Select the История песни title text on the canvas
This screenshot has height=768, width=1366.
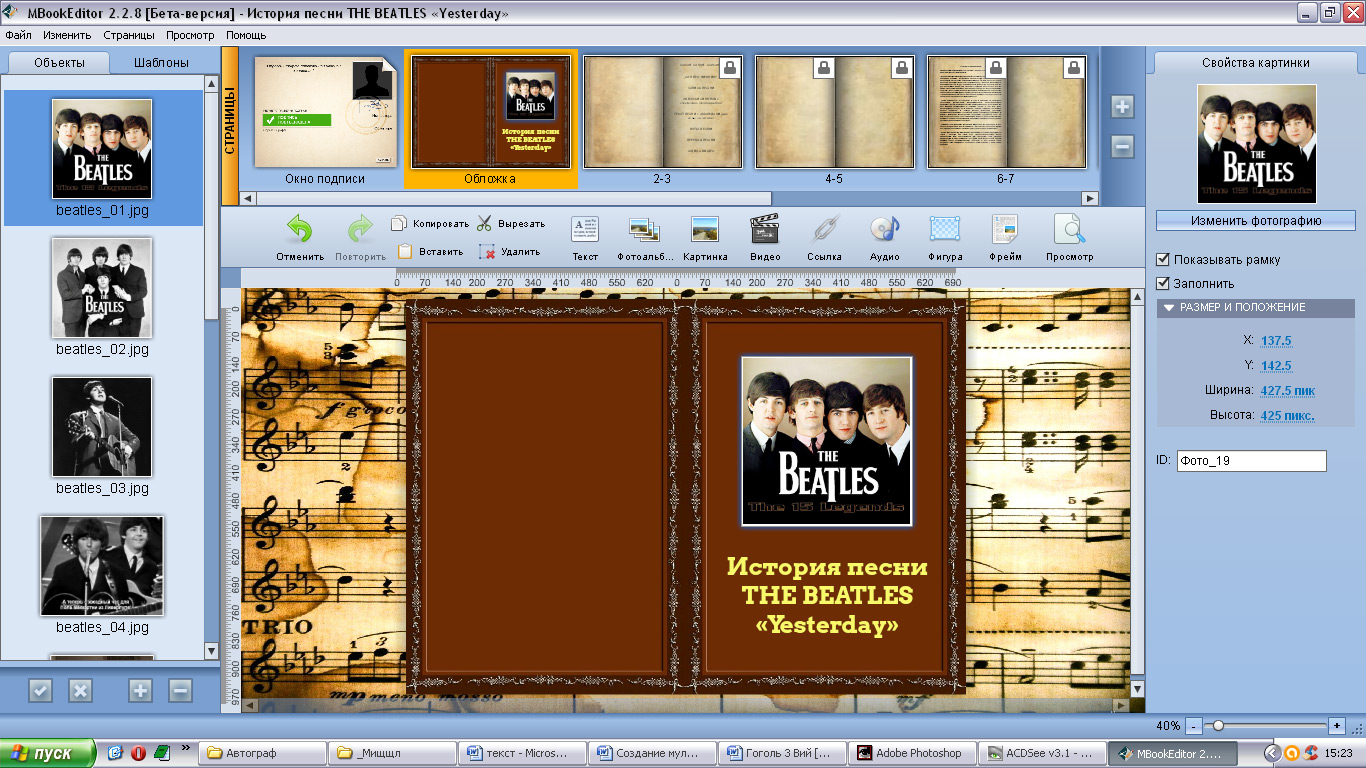click(x=827, y=596)
